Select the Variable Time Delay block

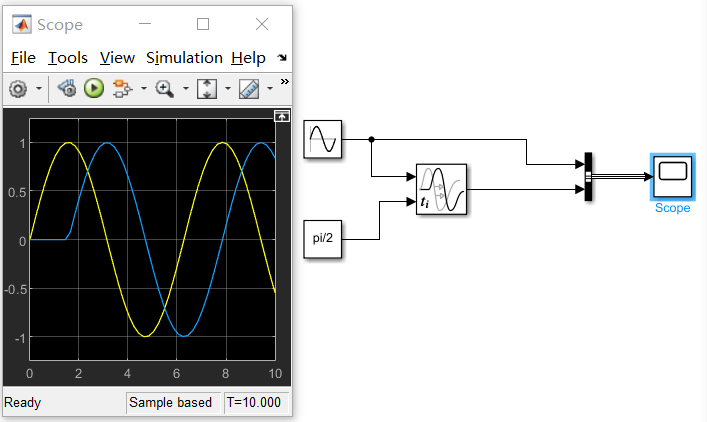pyautogui.click(x=441, y=189)
